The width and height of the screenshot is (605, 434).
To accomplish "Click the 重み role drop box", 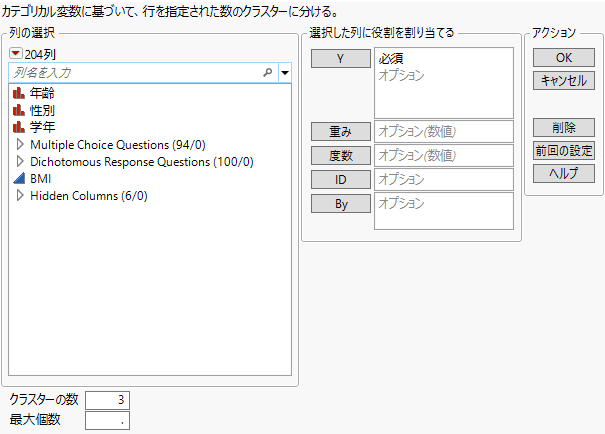I will pos(444,132).
